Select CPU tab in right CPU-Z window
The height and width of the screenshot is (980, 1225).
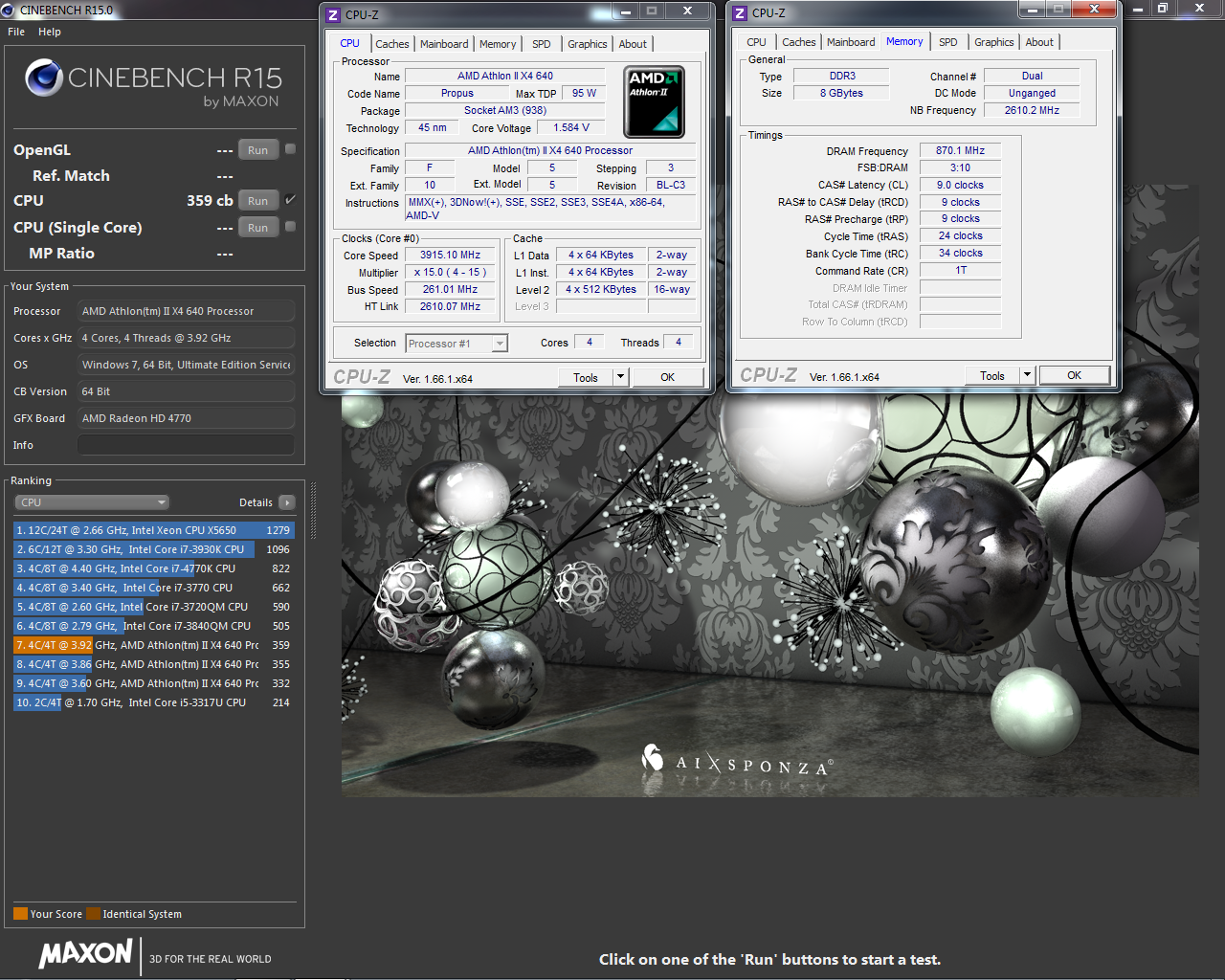[756, 42]
